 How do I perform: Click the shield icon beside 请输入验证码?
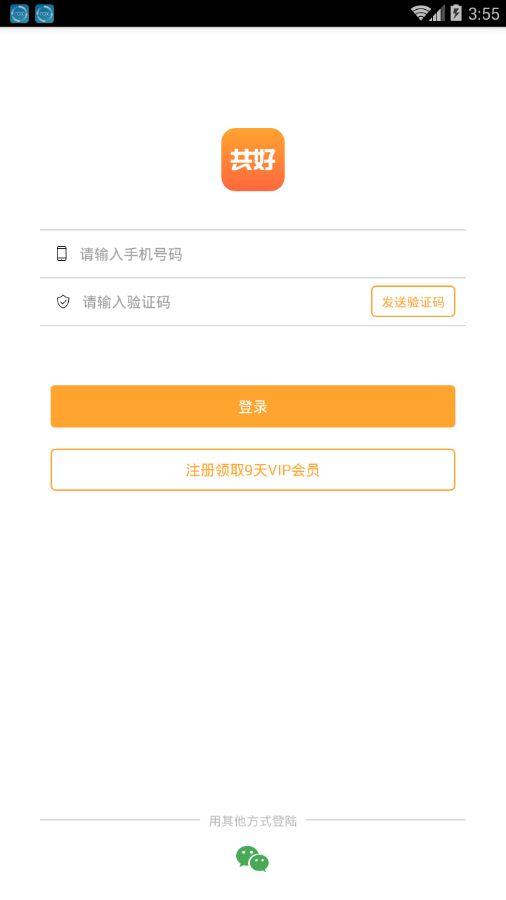[x=63, y=301]
